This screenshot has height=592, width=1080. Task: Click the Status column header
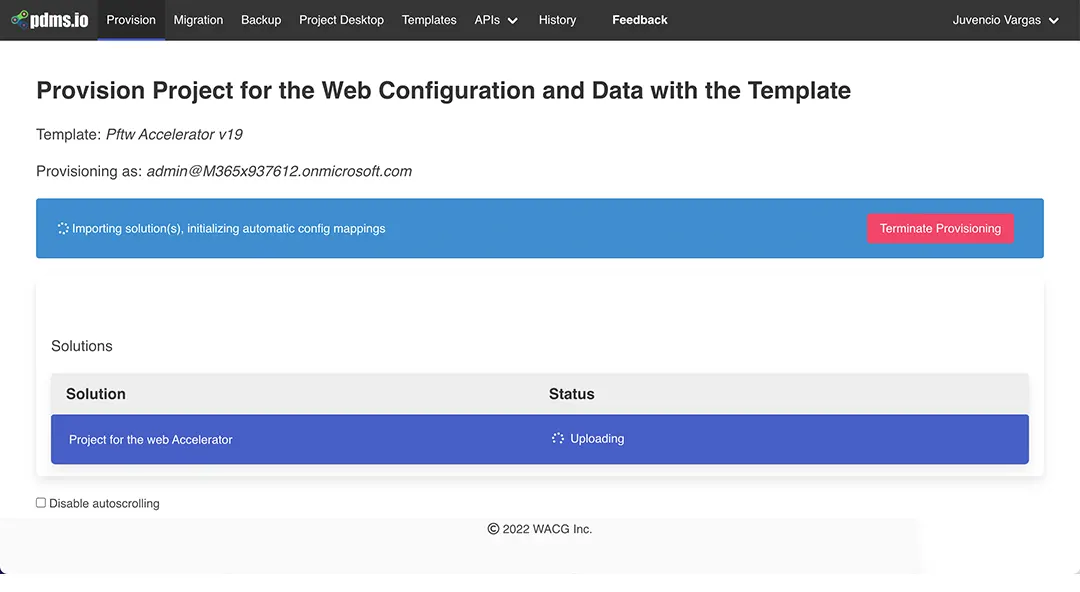click(571, 394)
